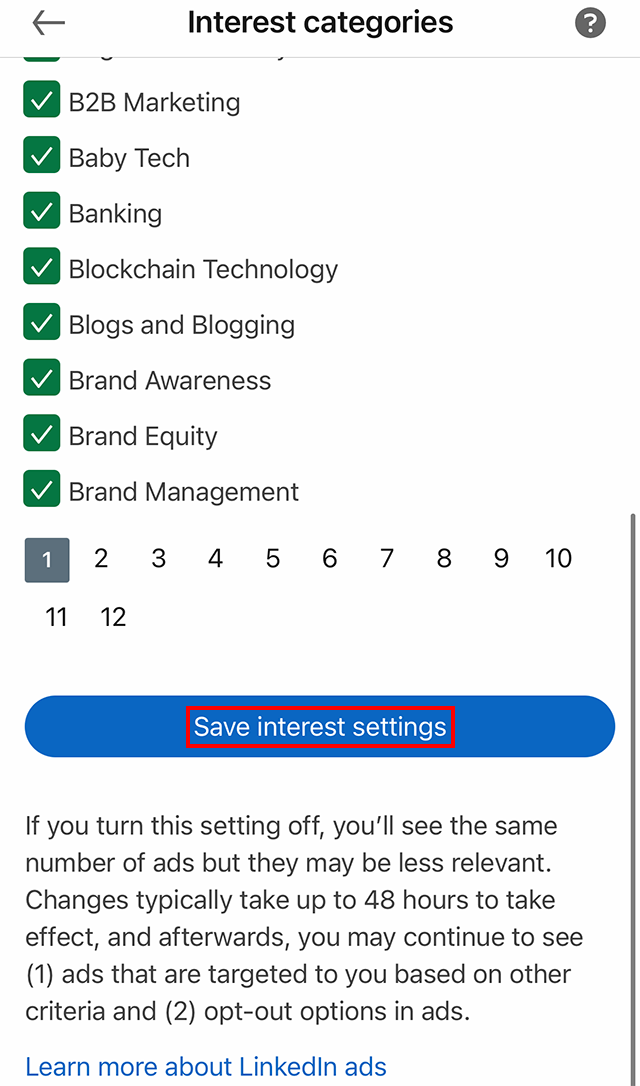Navigate back using the arrow icon
640x1086 pixels.
[48, 22]
